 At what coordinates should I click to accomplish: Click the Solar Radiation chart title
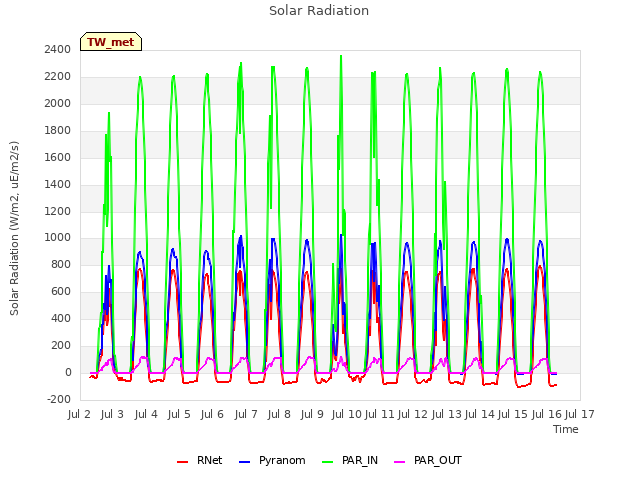(319, 11)
